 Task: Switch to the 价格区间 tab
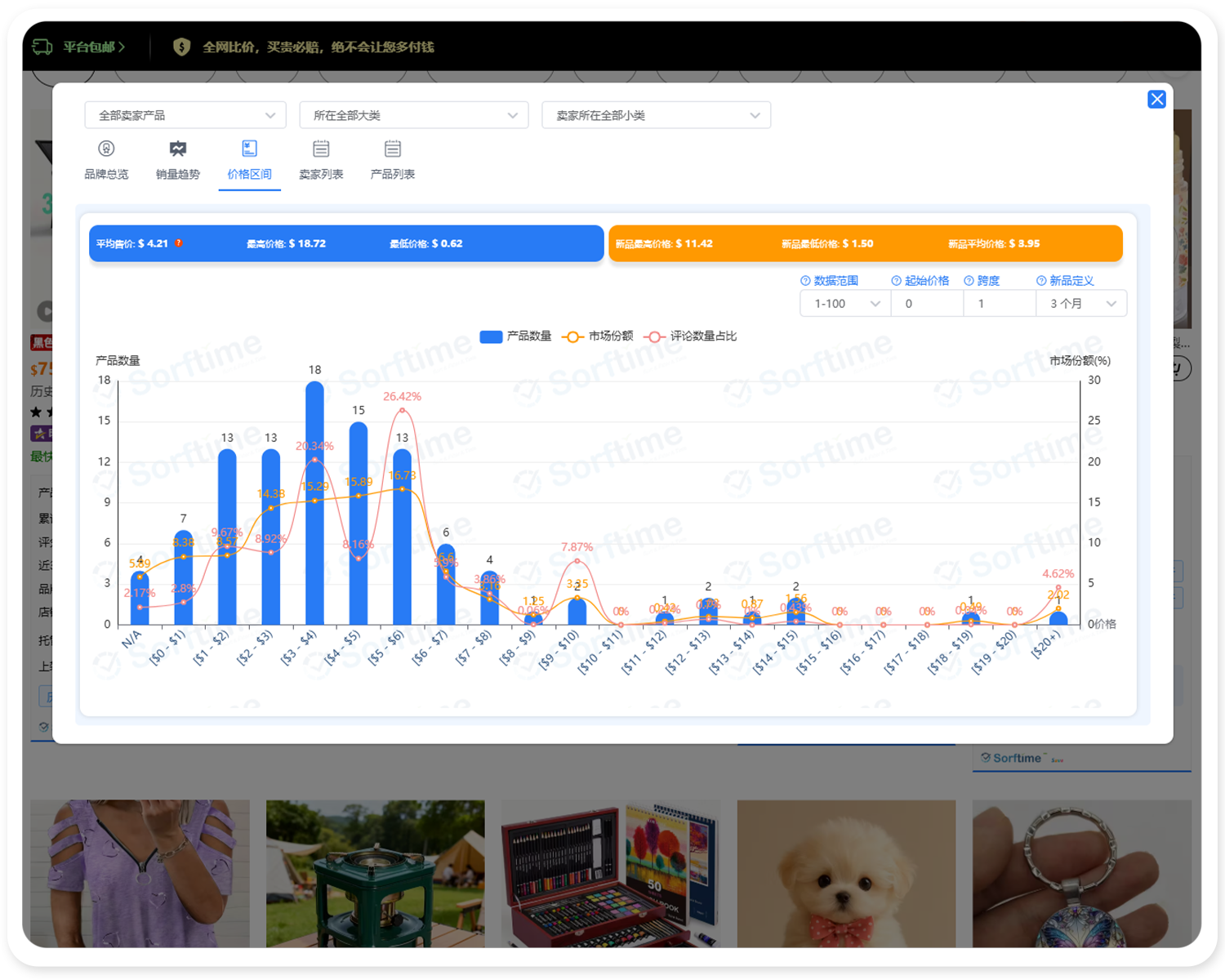tap(249, 159)
